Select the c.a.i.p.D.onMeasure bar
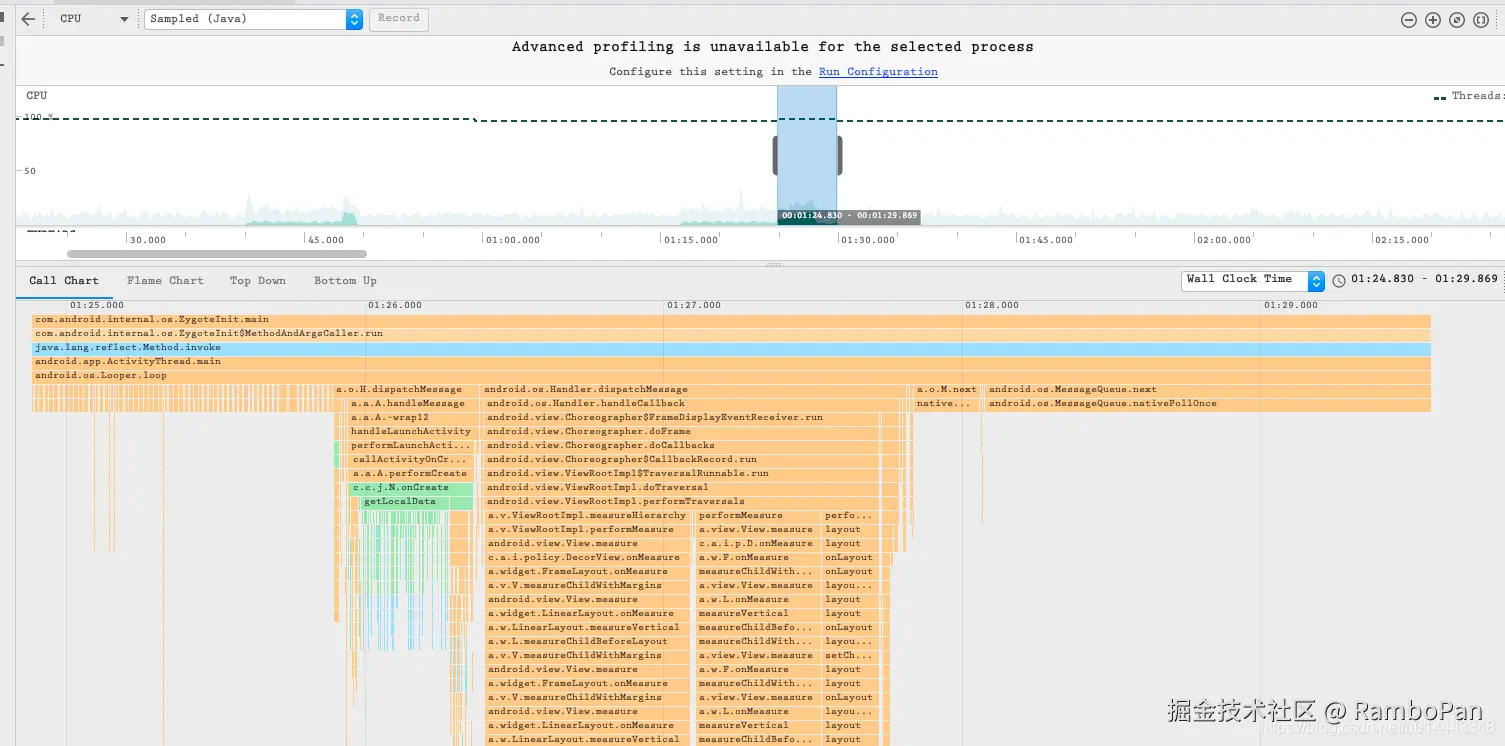 pyautogui.click(x=757, y=544)
